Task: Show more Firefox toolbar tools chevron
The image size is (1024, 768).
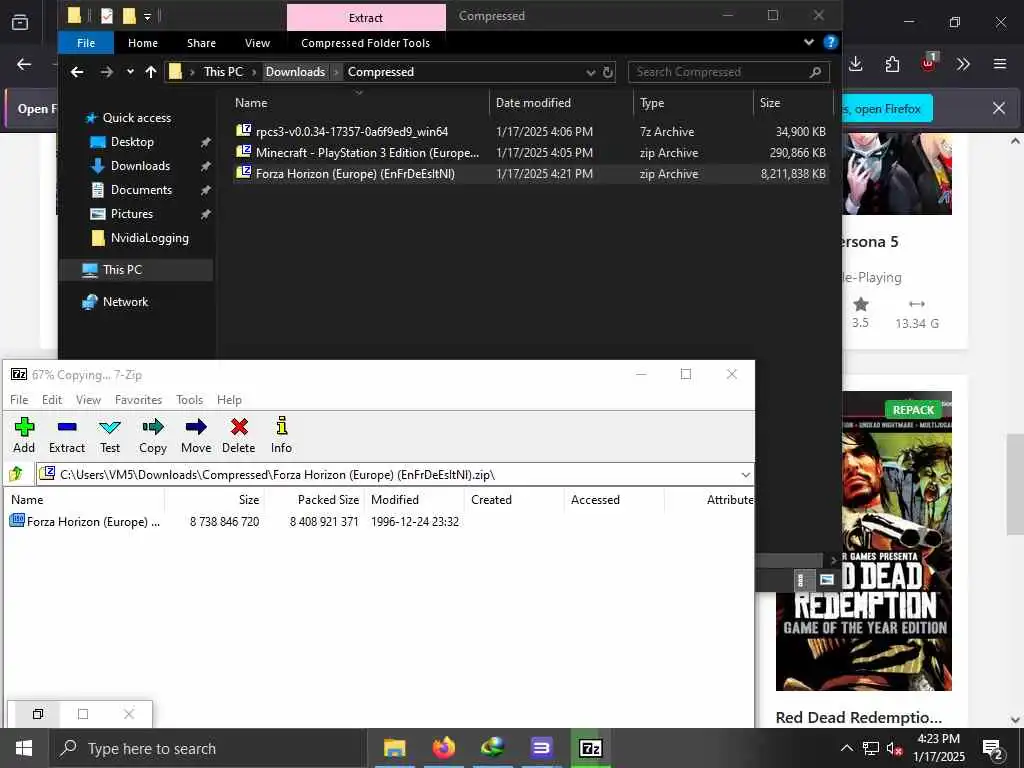Action: point(963,64)
